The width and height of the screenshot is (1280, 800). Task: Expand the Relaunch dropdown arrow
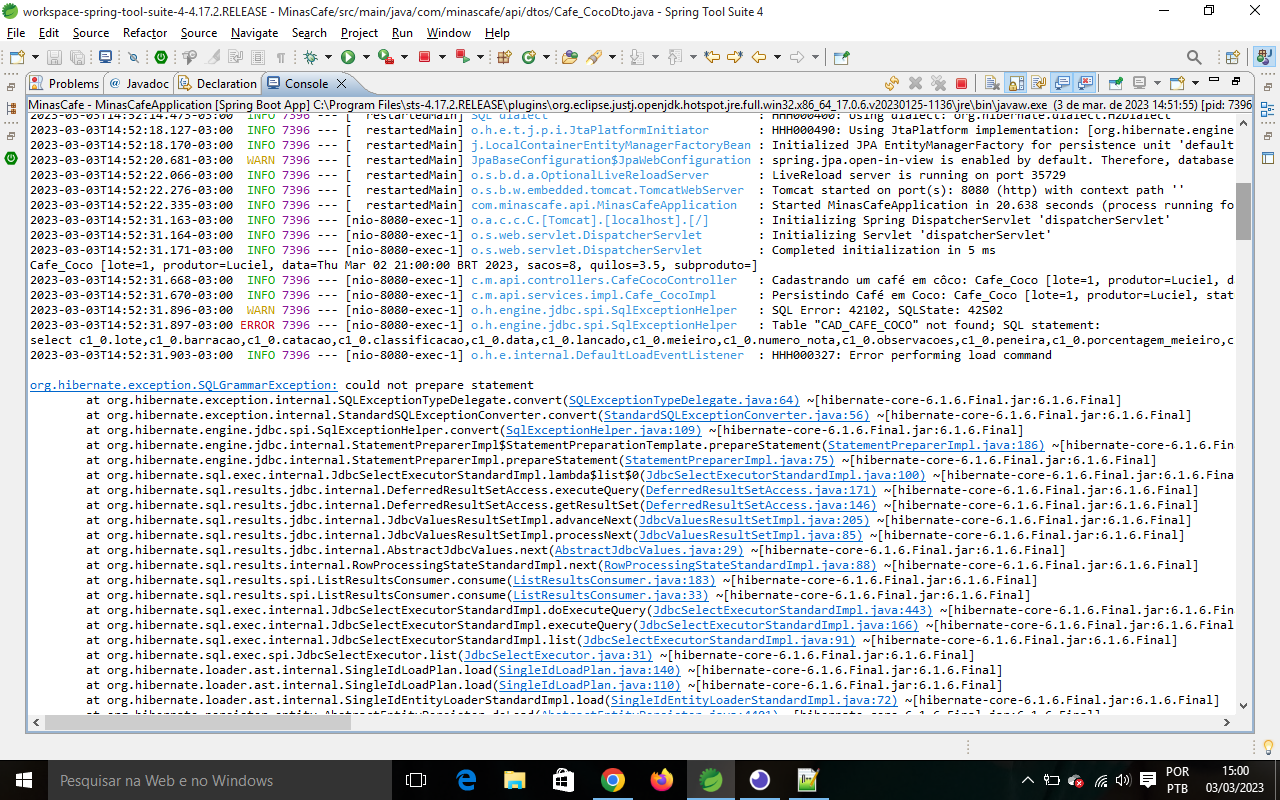[480, 57]
